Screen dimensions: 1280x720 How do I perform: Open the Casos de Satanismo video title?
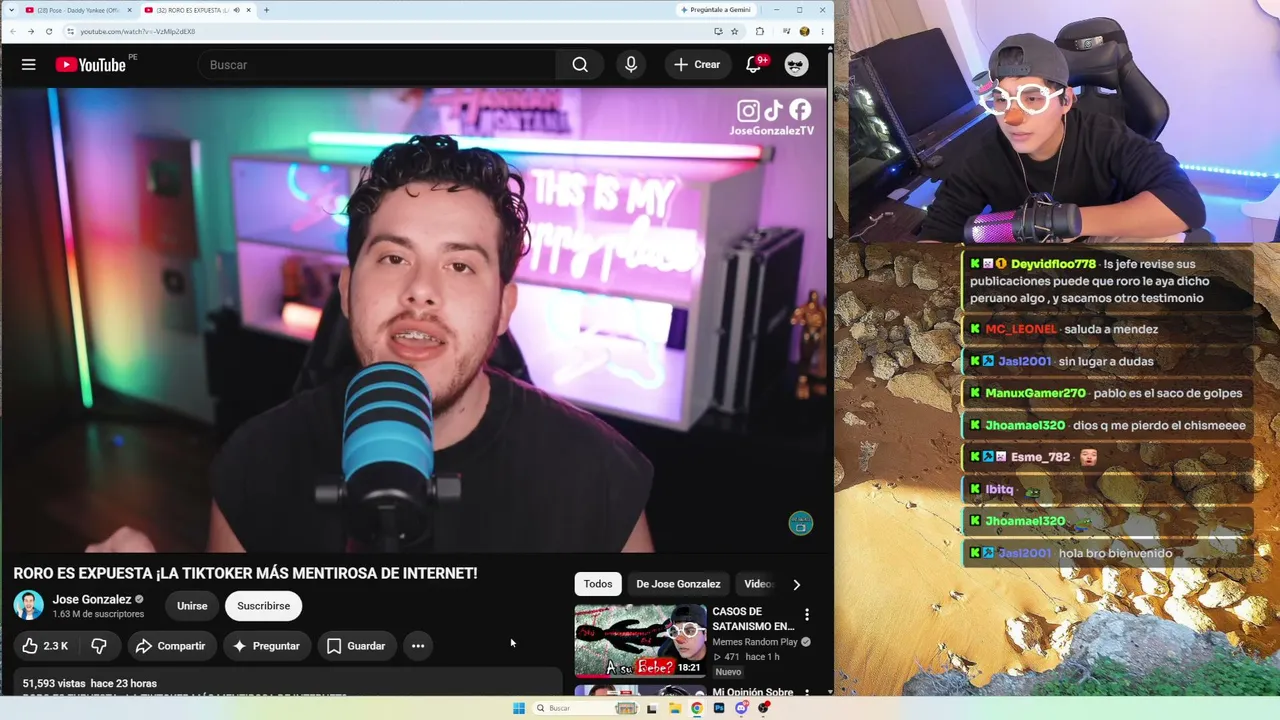753,619
